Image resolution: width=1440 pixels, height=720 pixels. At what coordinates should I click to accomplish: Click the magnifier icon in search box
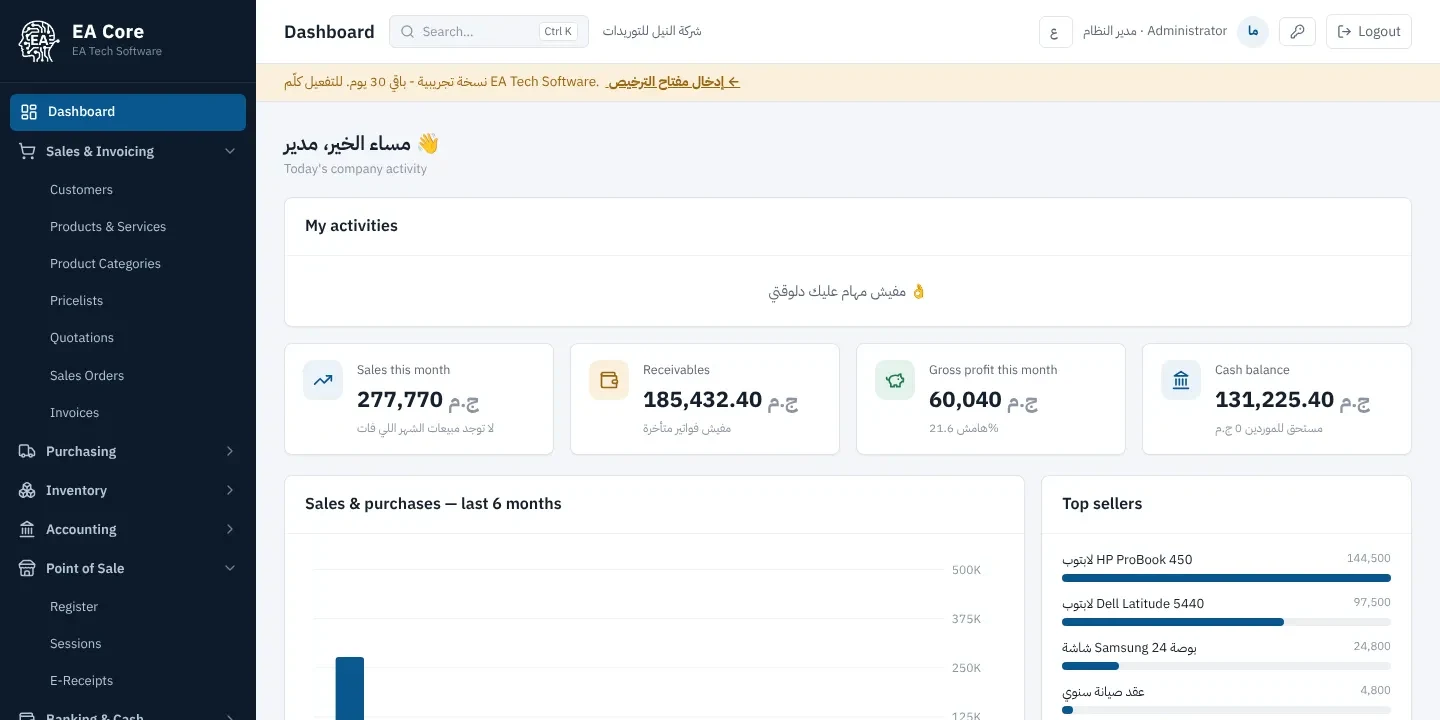pyautogui.click(x=407, y=32)
